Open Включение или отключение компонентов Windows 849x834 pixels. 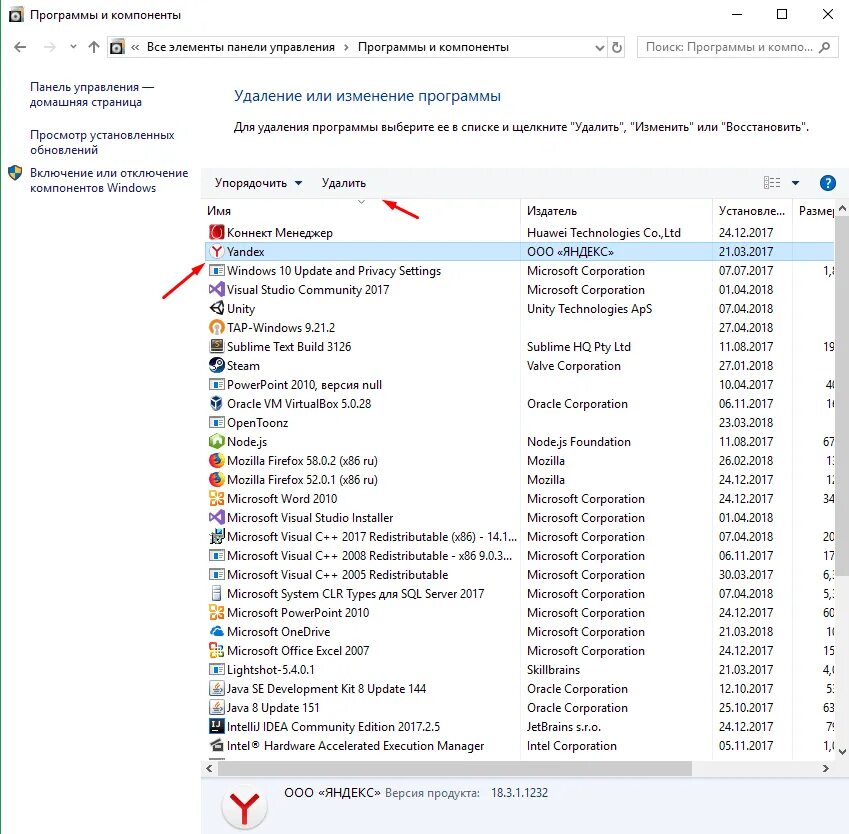109,180
